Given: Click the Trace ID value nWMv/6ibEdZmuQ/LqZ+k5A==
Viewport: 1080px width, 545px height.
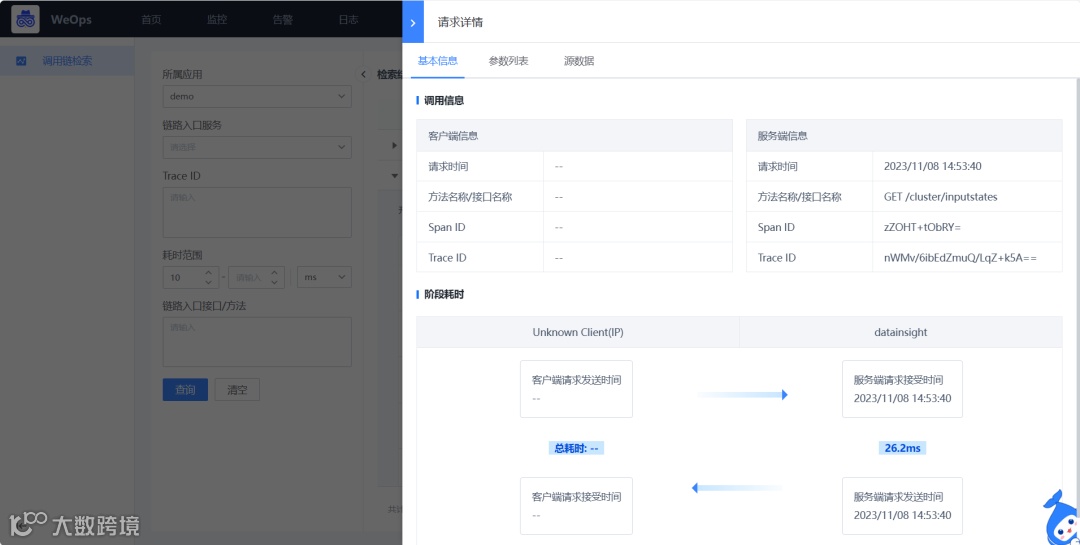Looking at the screenshot, I should pyautogui.click(x=960, y=257).
